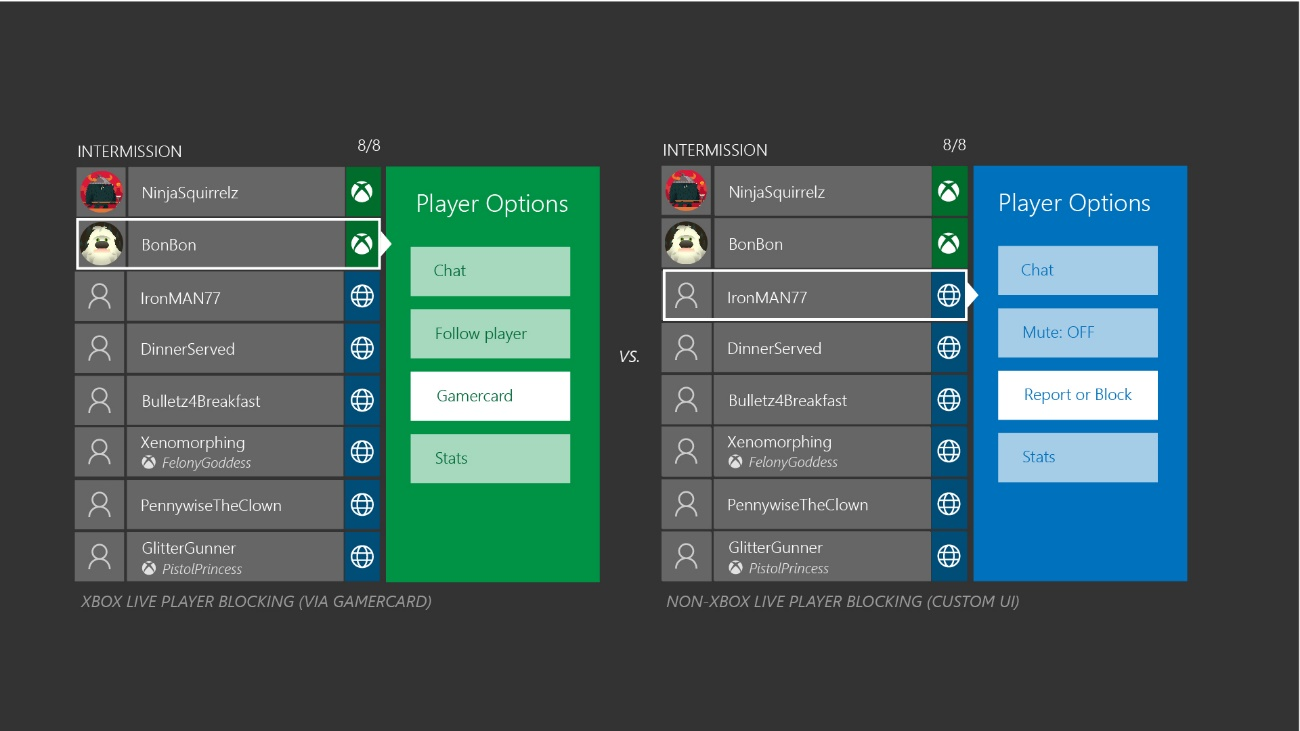1300x731 pixels.
Task: Select Bulletz4Breakfast name in right player list
Action: click(x=788, y=400)
